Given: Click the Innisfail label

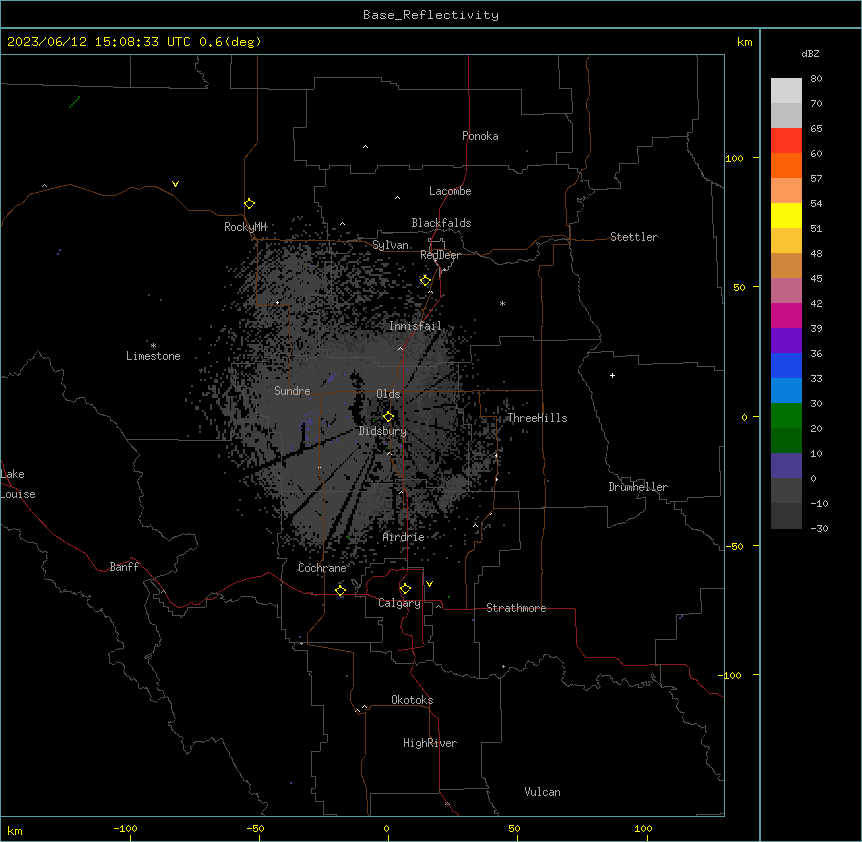Looking at the screenshot, I should click(x=415, y=326).
